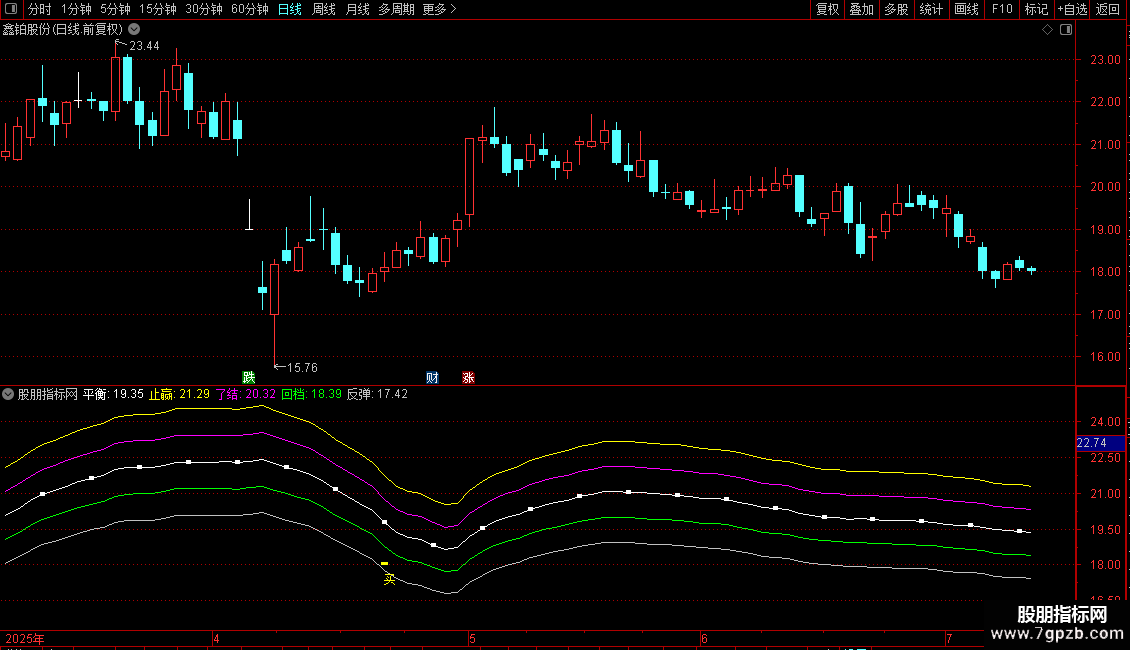1130x650 pixels.
Task: Toggle the side panel icon above chart
Action: pyautogui.click(x=1066, y=30)
